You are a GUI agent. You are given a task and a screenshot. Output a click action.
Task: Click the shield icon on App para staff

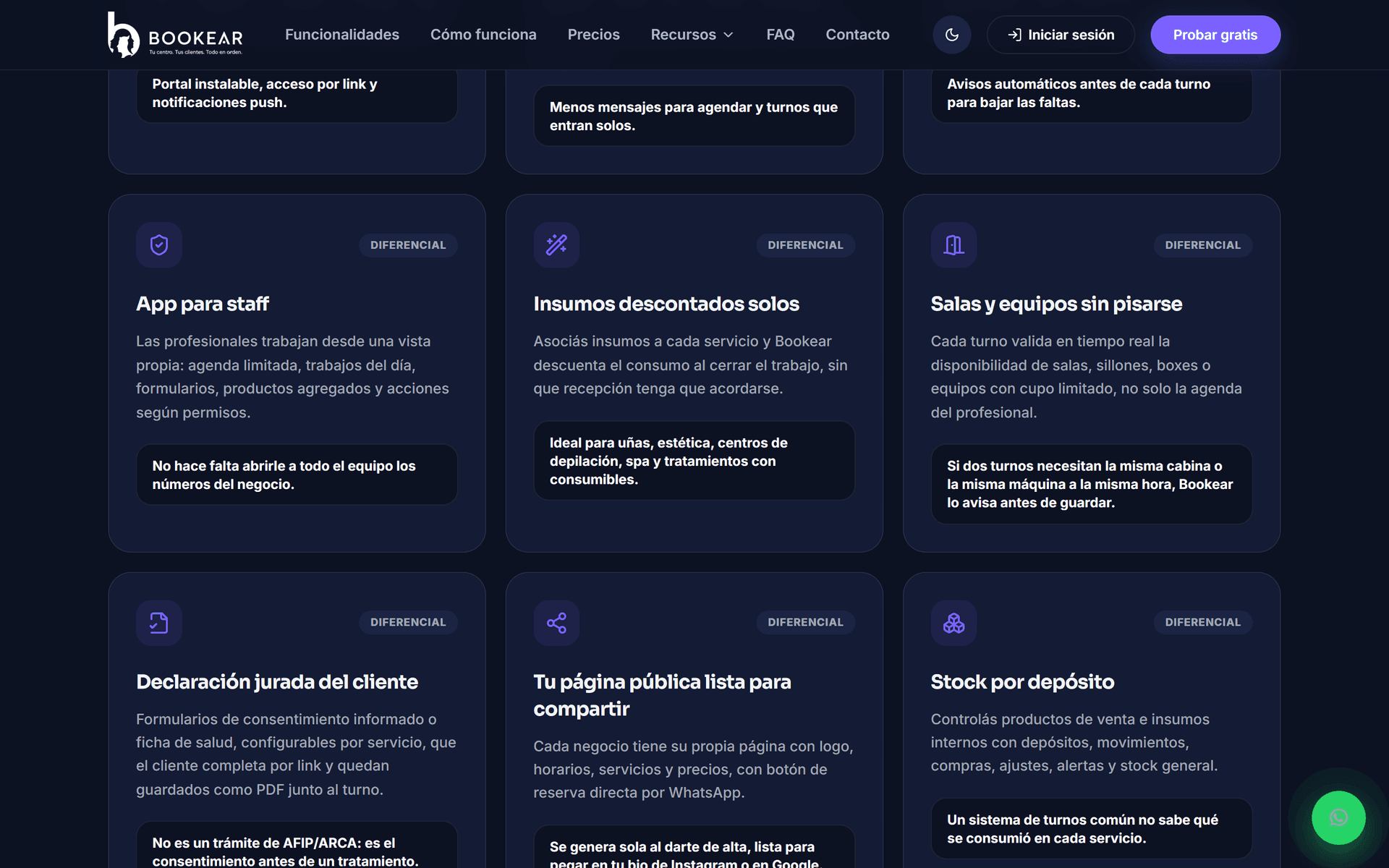point(159,245)
